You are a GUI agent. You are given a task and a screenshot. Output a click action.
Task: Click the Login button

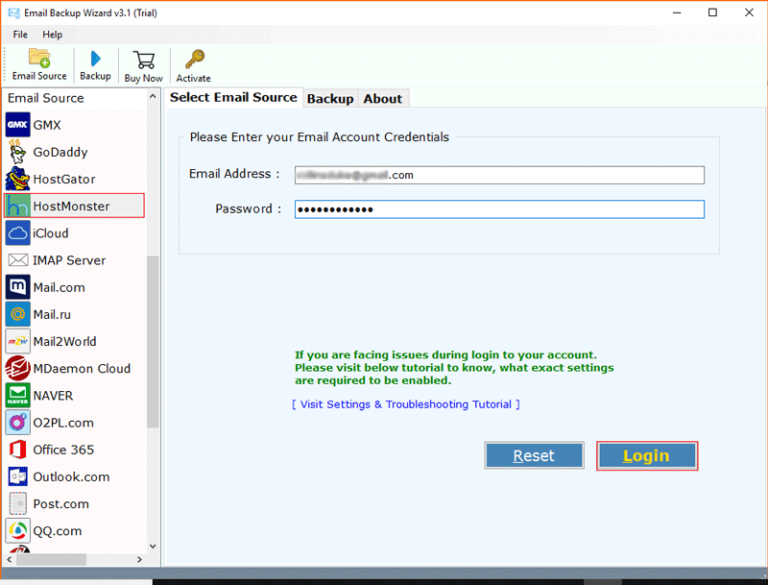tap(647, 456)
